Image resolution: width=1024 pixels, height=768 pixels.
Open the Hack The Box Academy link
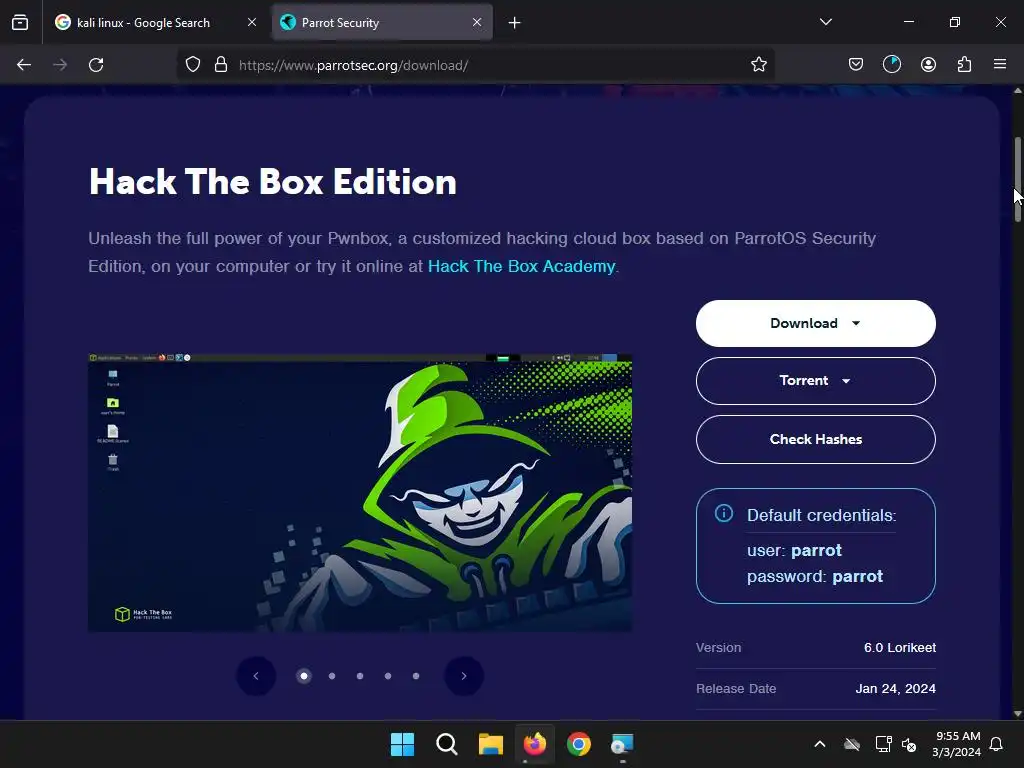(x=521, y=266)
